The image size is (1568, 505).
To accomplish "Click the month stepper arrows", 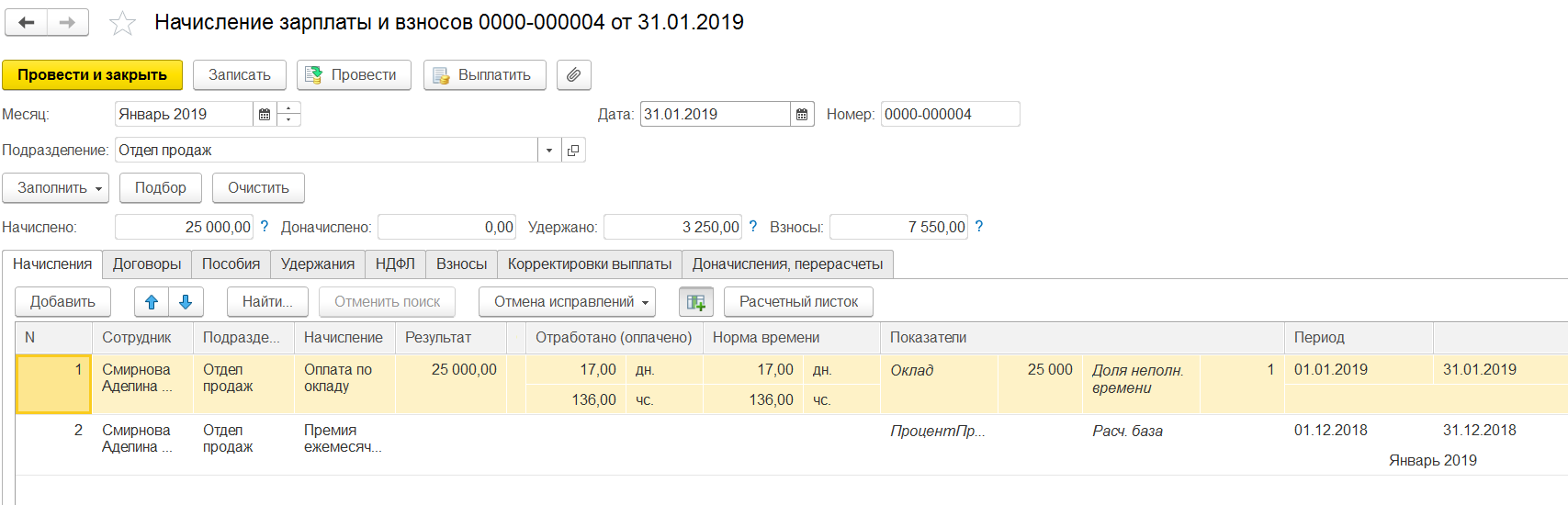I will pyautogui.click(x=289, y=115).
